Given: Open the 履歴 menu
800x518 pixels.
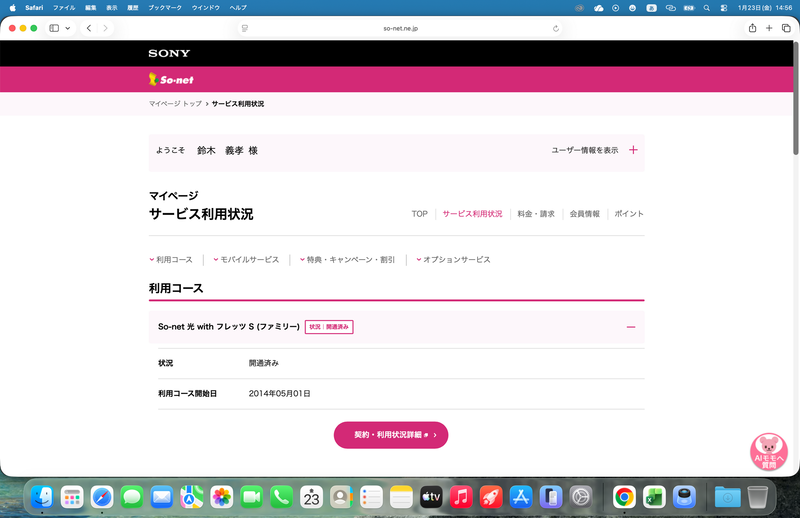Looking at the screenshot, I should [133, 8].
